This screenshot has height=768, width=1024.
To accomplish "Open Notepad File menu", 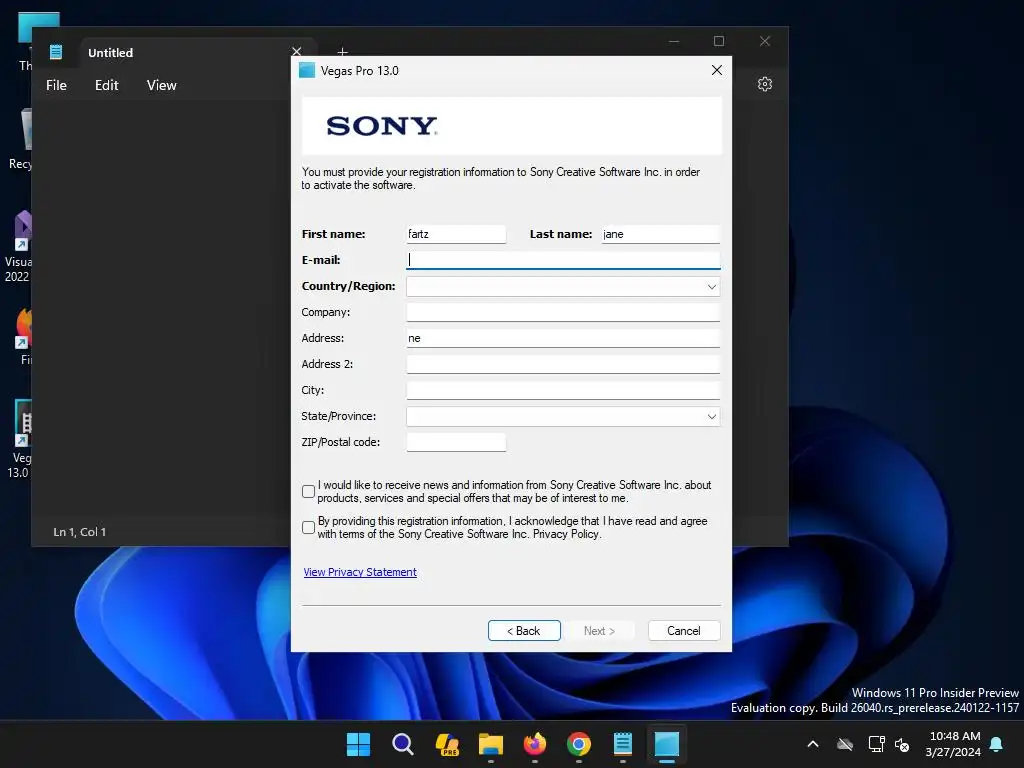I will [x=56, y=85].
